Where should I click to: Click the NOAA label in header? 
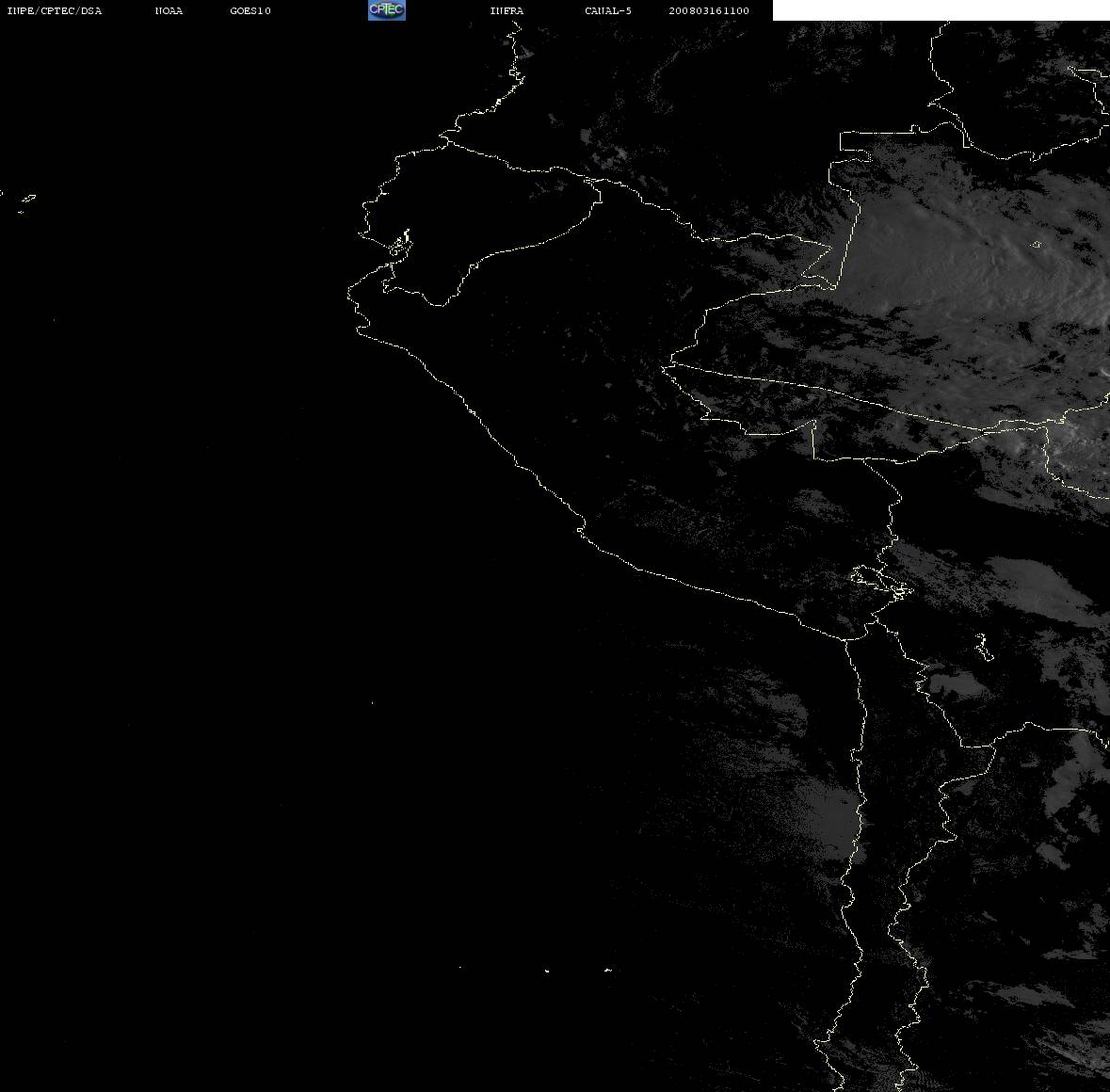coord(169,10)
